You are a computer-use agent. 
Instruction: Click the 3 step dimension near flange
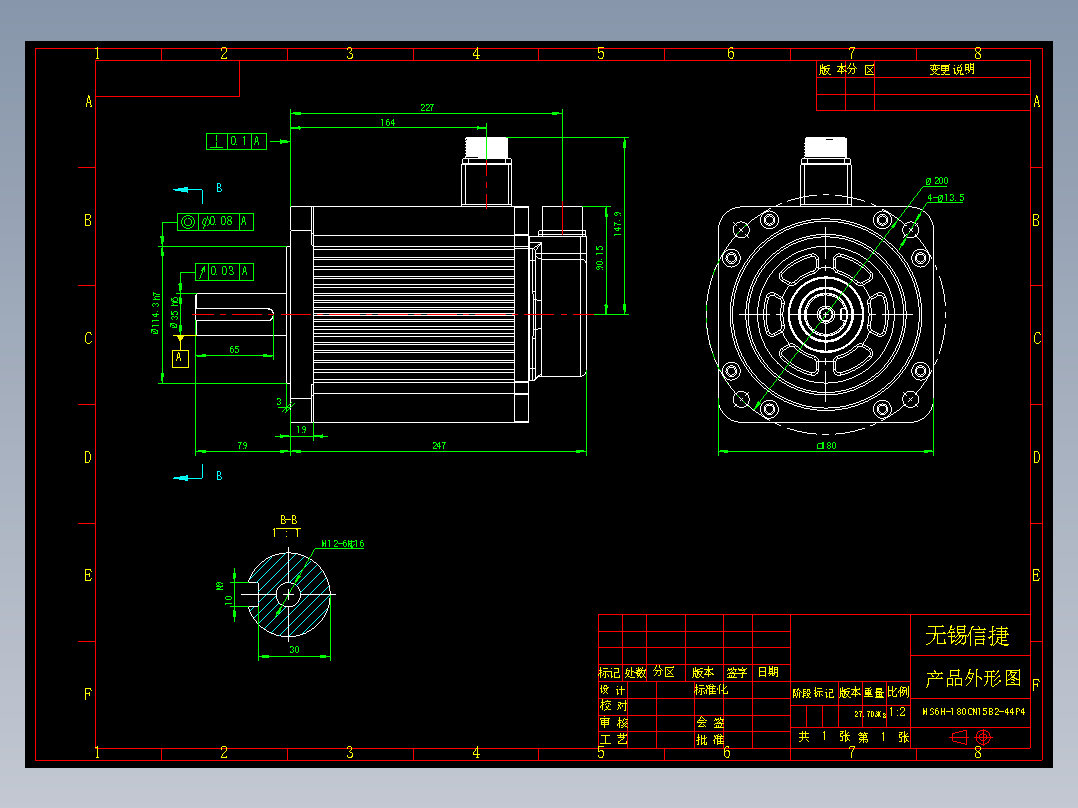279,402
